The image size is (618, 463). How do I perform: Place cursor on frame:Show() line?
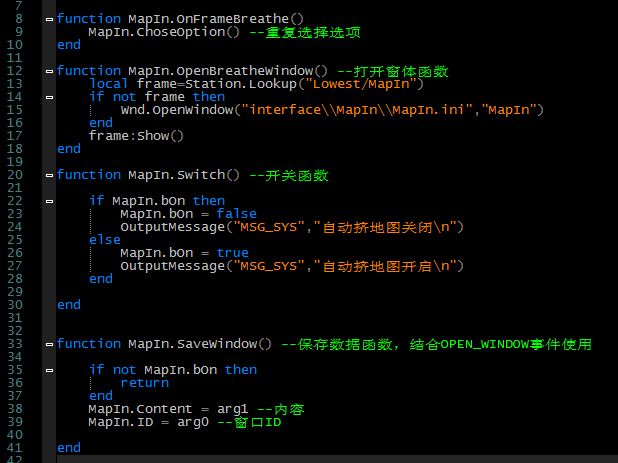pyautogui.click(x=136, y=136)
